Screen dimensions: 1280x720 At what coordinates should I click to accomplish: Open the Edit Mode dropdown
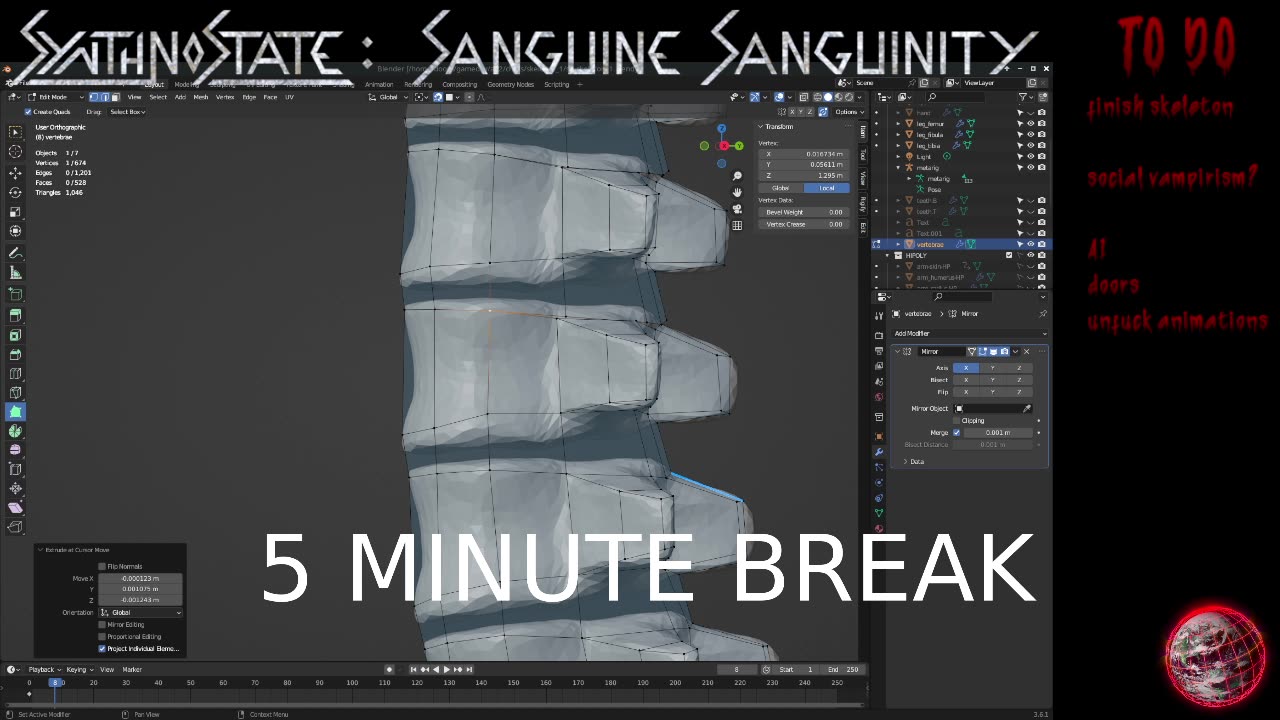click(x=56, y=97)
